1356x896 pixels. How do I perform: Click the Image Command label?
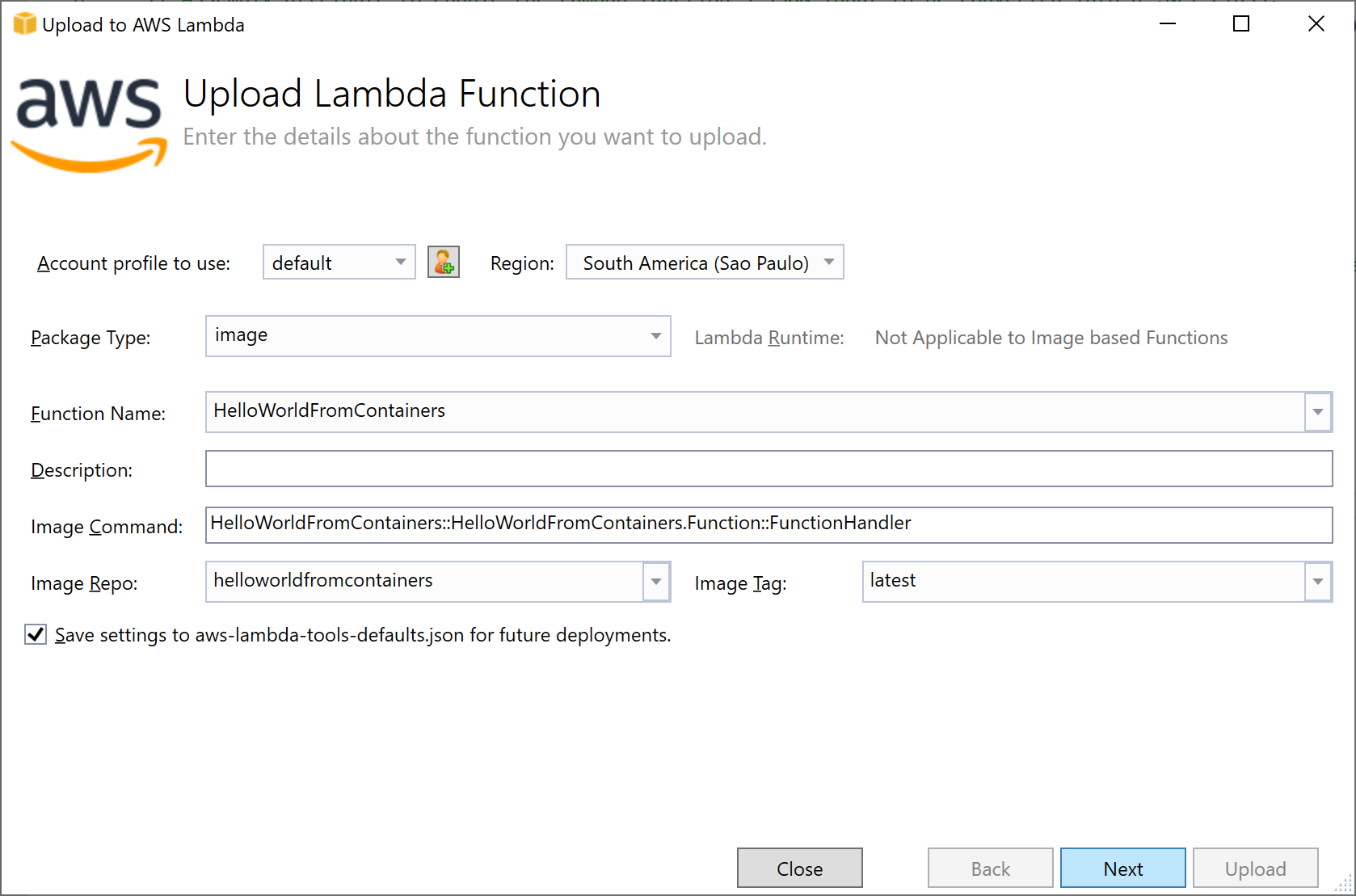(x=107, y=527)
